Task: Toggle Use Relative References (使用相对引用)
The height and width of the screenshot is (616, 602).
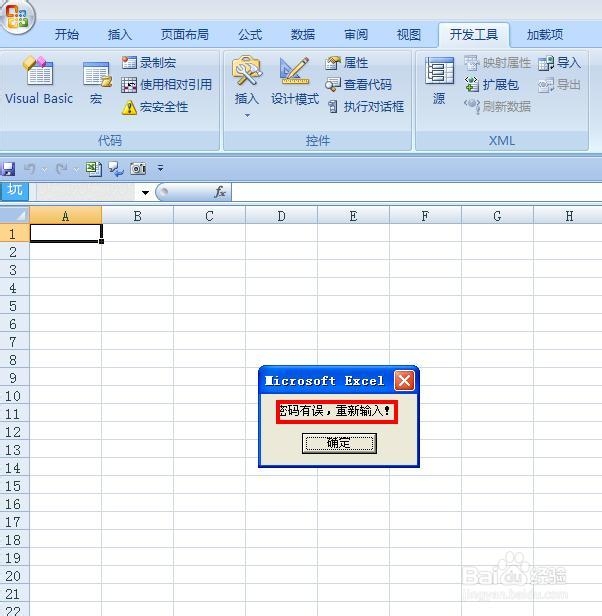Action: click(167, 84)
